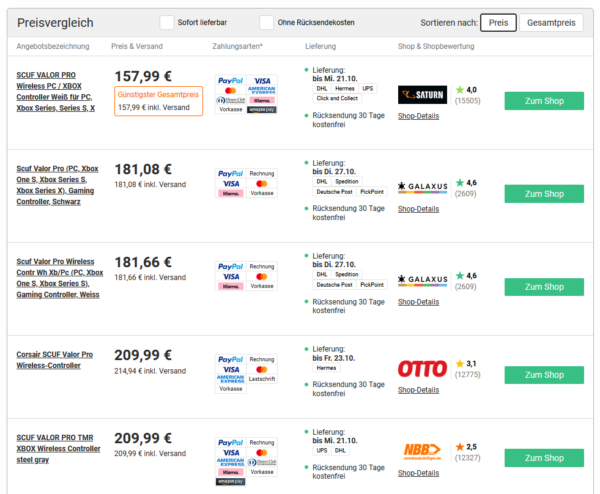The height and width of the screenshot is (494, 600).
Task: Click the first Galaxus shop logo
Action: (422, 187)
